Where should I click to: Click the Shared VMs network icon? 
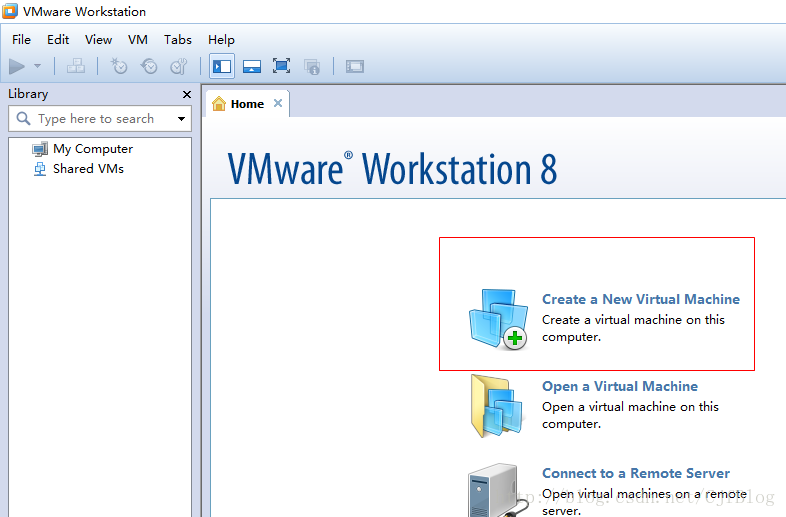40,169
